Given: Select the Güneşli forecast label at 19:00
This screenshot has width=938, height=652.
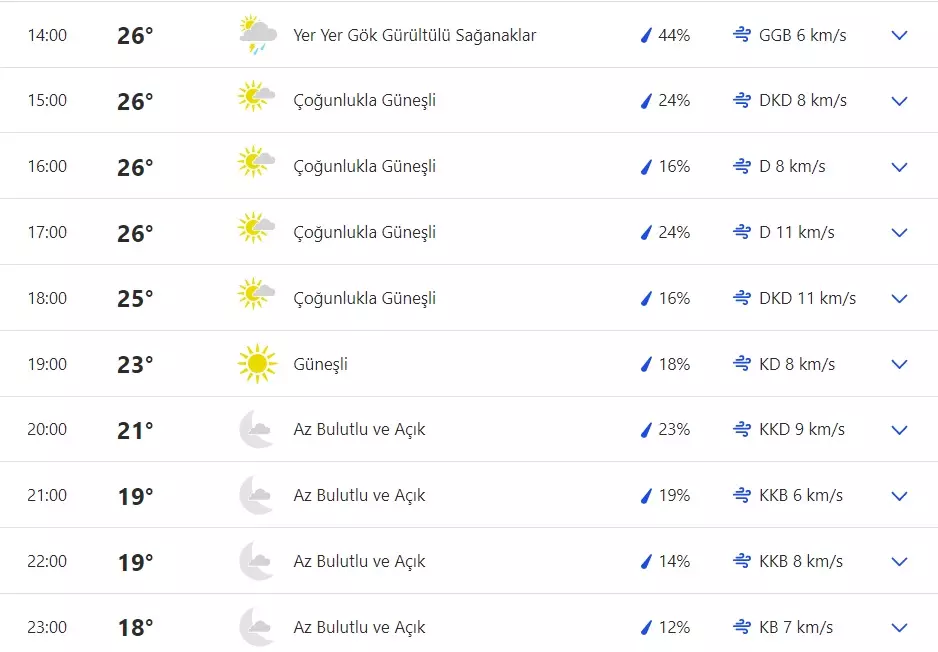Looking at the screenshot, I should [x=318, y=363].
